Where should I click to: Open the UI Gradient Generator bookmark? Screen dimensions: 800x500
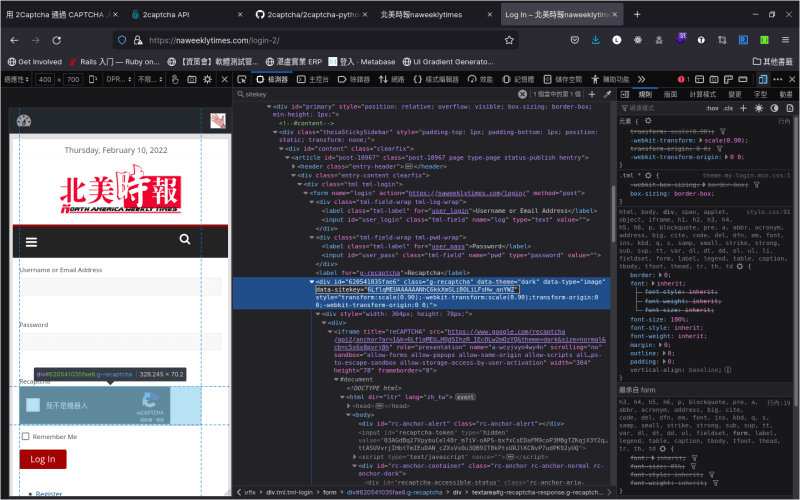448,62
